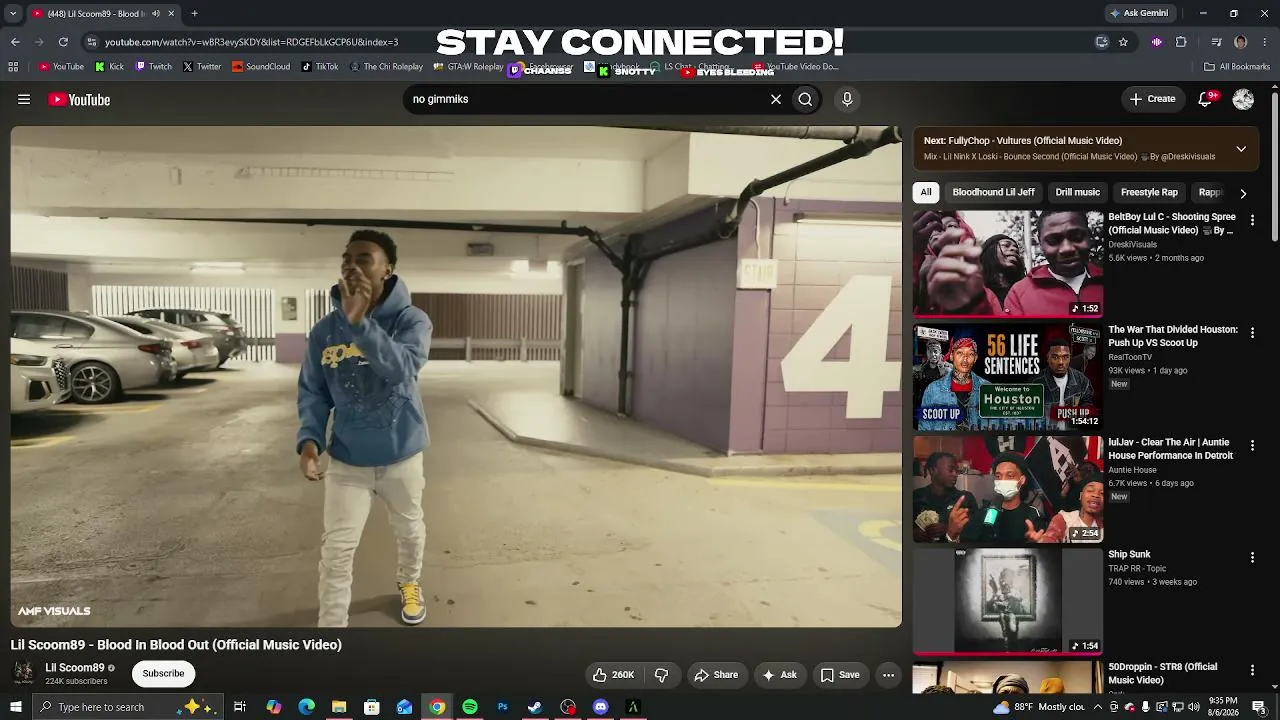Open BeltBoy Lul C Shooting Spree thumbnail
The height and width of the screenshot is (720, 1280).
point(1008,263)
